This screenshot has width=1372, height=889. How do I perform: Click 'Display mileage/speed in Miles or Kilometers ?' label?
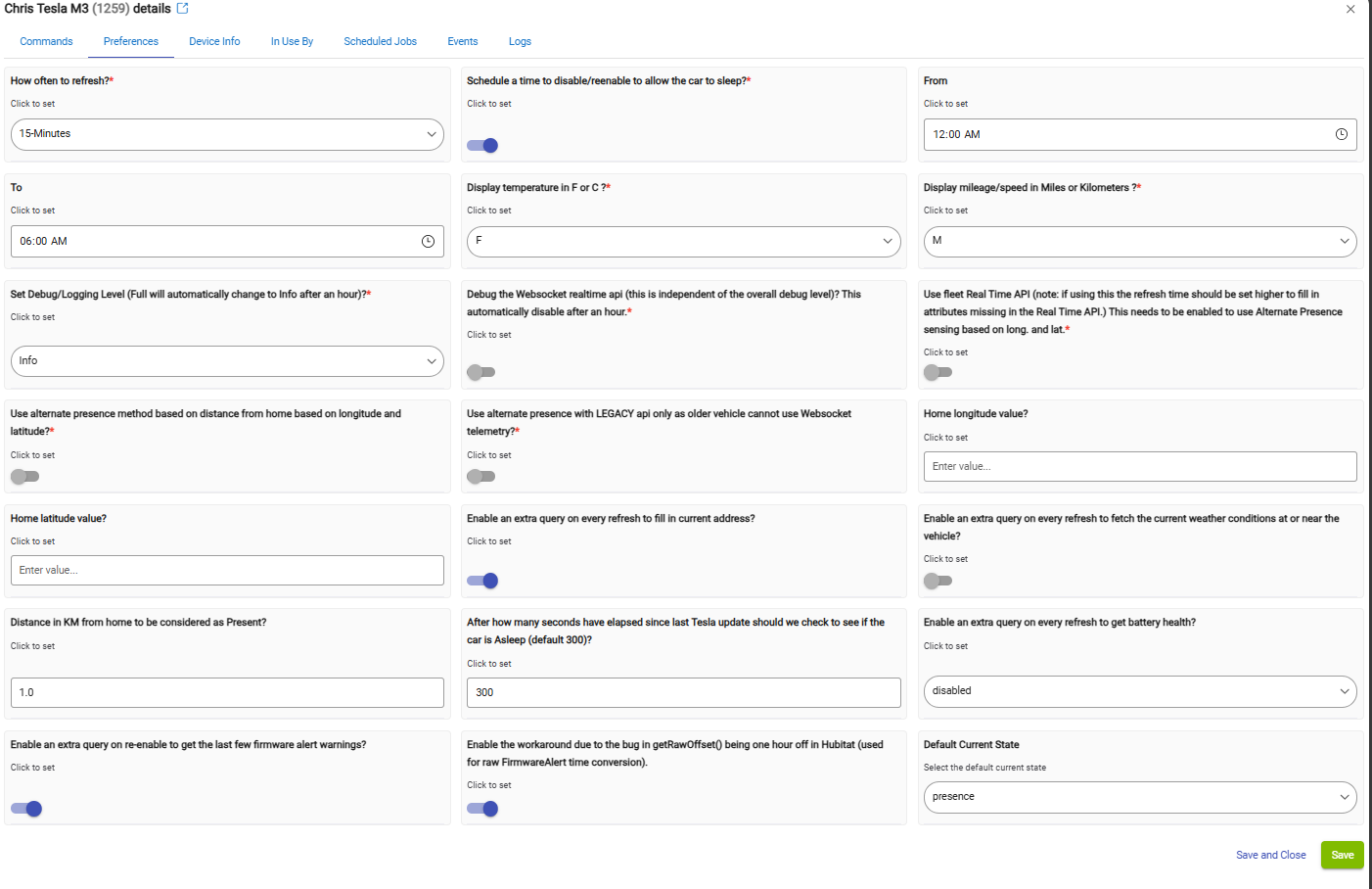click(x=1031, y=188)
